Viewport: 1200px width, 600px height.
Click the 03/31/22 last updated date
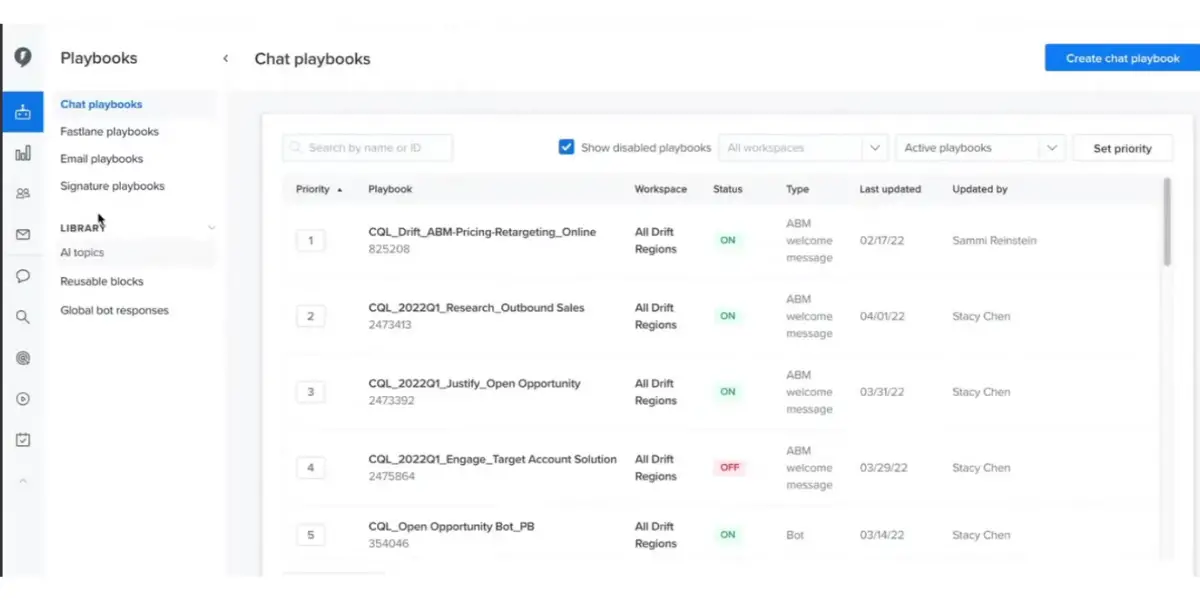click(881, 393)
